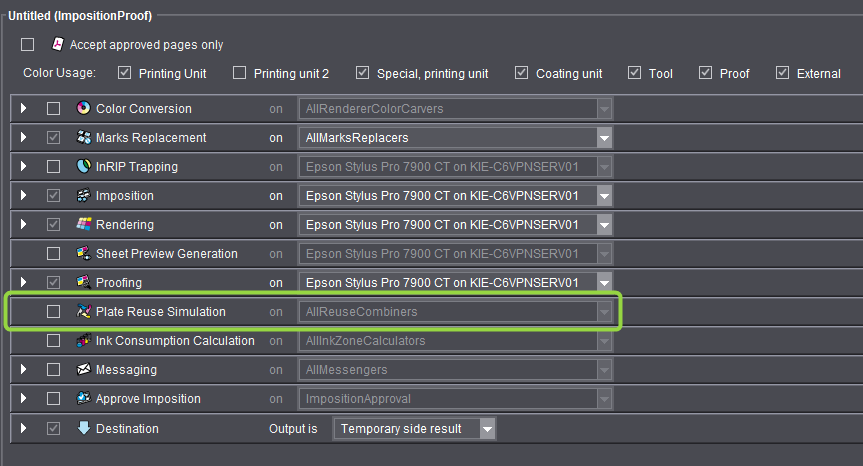Screen dimensions: 863x466
Task: Click the Destination arrow icon
Action: click(x=84, y=429)
